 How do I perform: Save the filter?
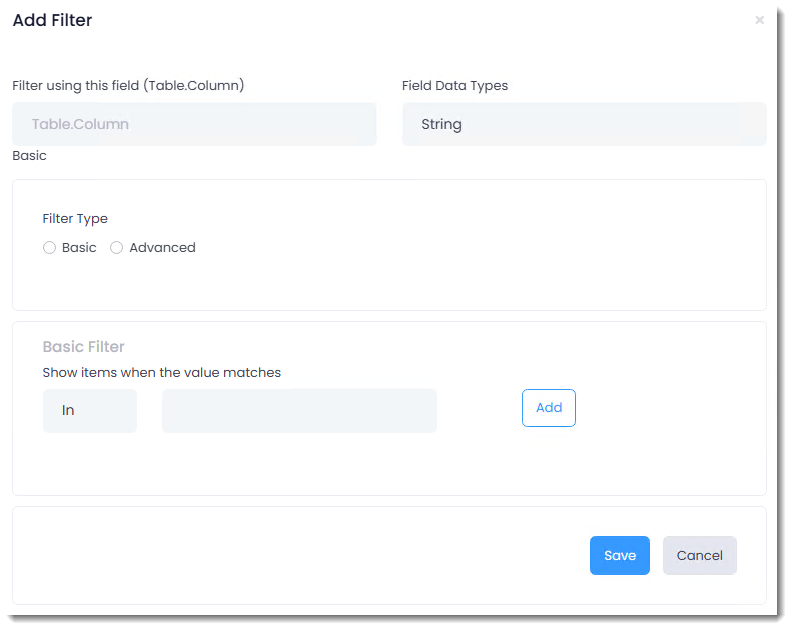[619, 556]
